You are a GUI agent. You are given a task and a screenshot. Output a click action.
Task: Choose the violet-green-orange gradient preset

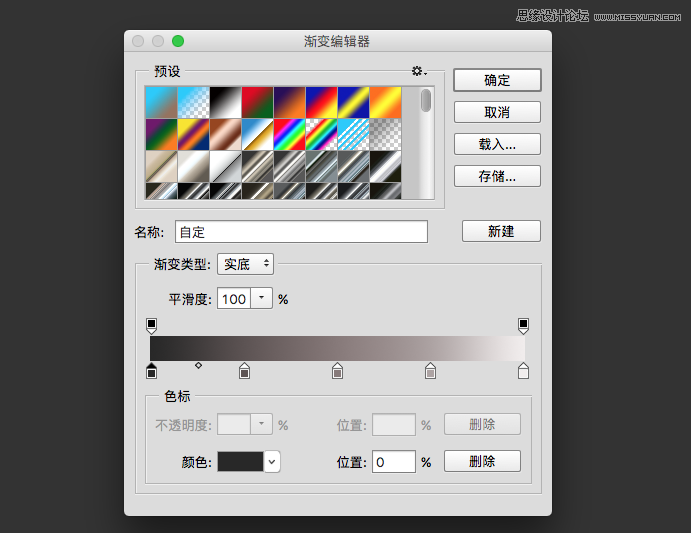click(161, 134)
